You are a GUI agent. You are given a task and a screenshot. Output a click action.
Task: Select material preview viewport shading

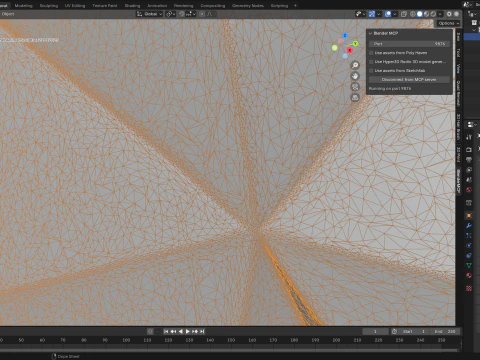click(426, 14)
